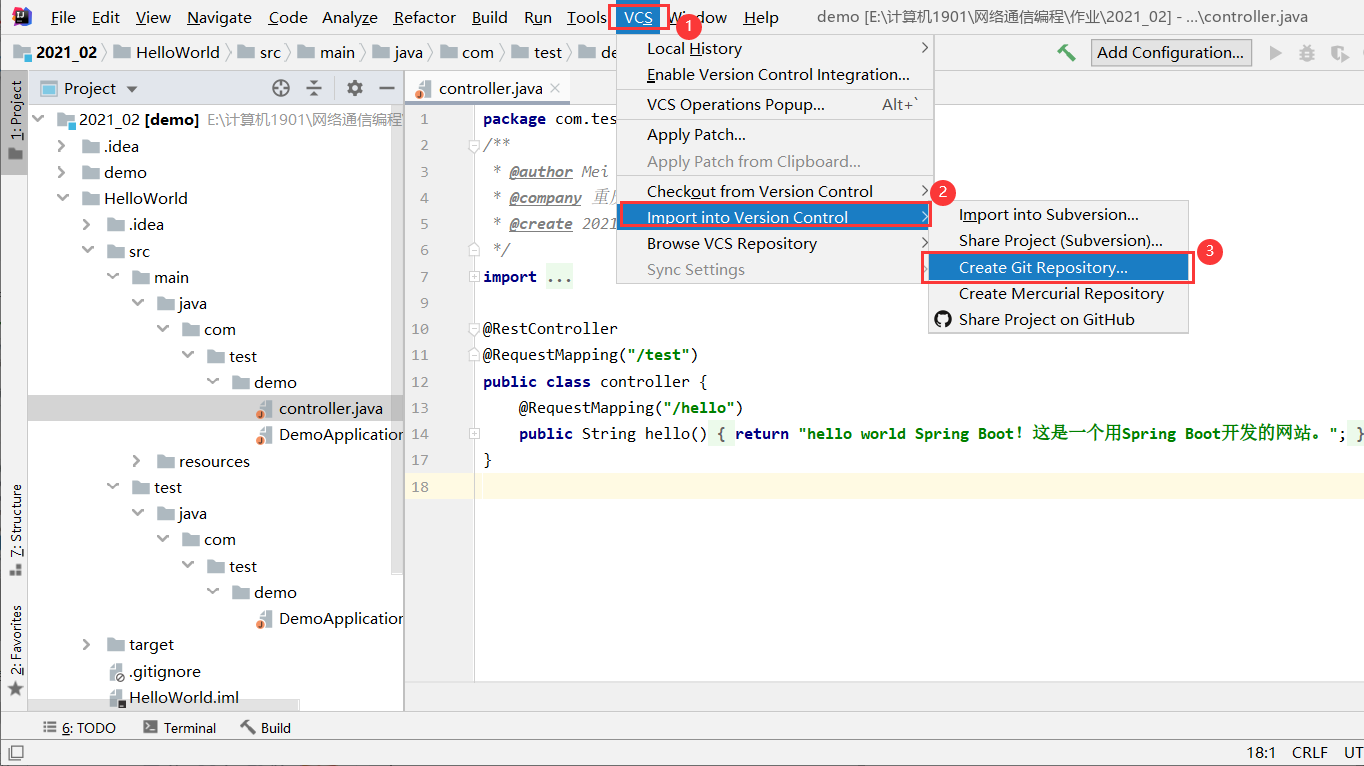The width and height of the screenshot is (1364, 766).
Task: Select the controller.java file icon in tree
Action: [x=265, y=409]
